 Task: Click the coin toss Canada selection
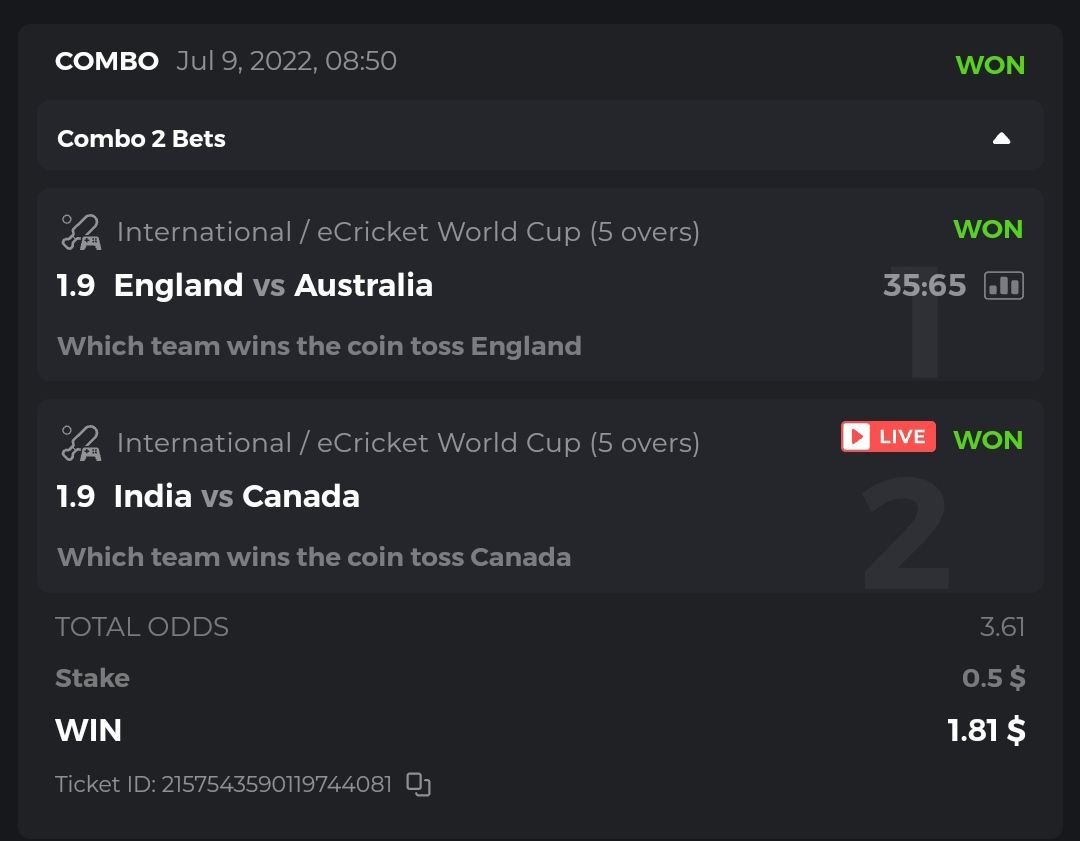point(314,557)
